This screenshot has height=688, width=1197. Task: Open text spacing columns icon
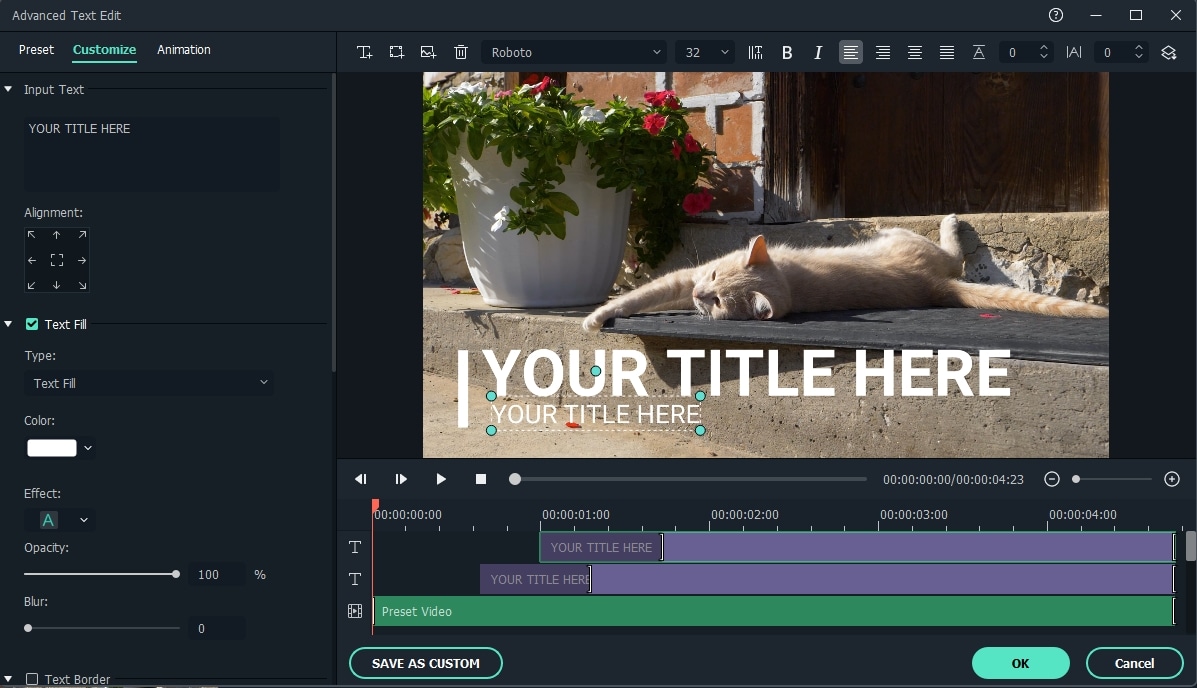[x=755, y=53]
